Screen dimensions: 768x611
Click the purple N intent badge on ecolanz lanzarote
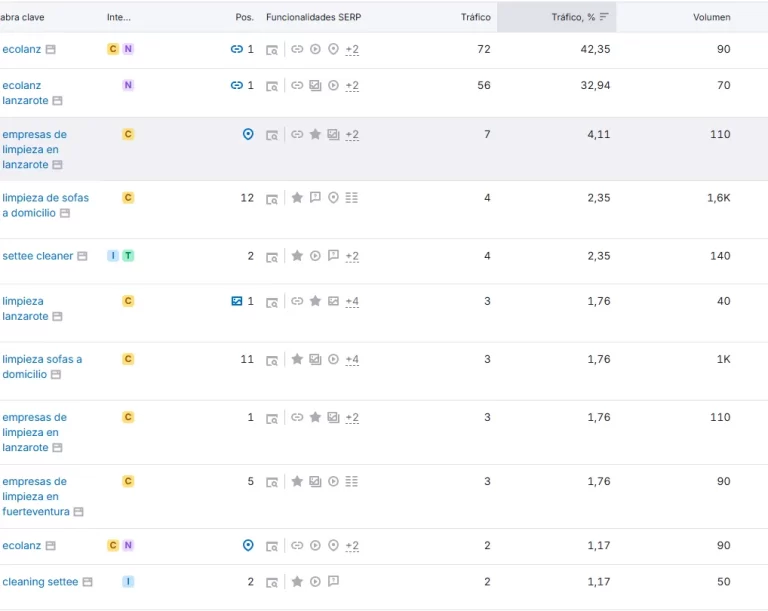[x=128, y=85]
